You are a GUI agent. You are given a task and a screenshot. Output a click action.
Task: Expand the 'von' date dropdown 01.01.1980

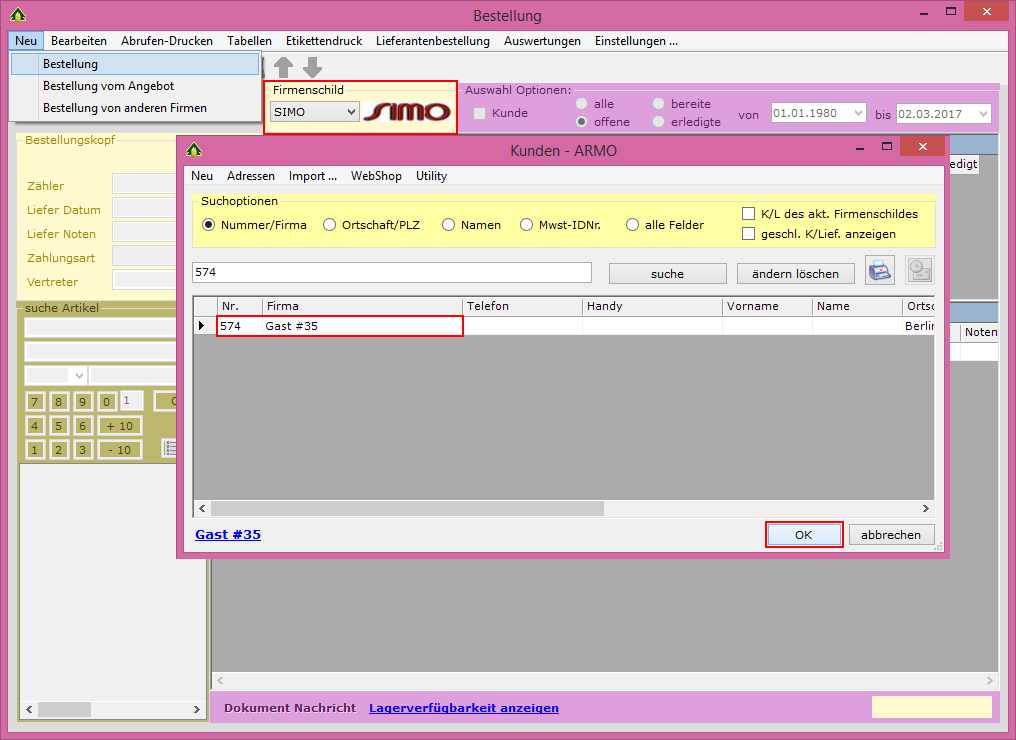(857, 114)
